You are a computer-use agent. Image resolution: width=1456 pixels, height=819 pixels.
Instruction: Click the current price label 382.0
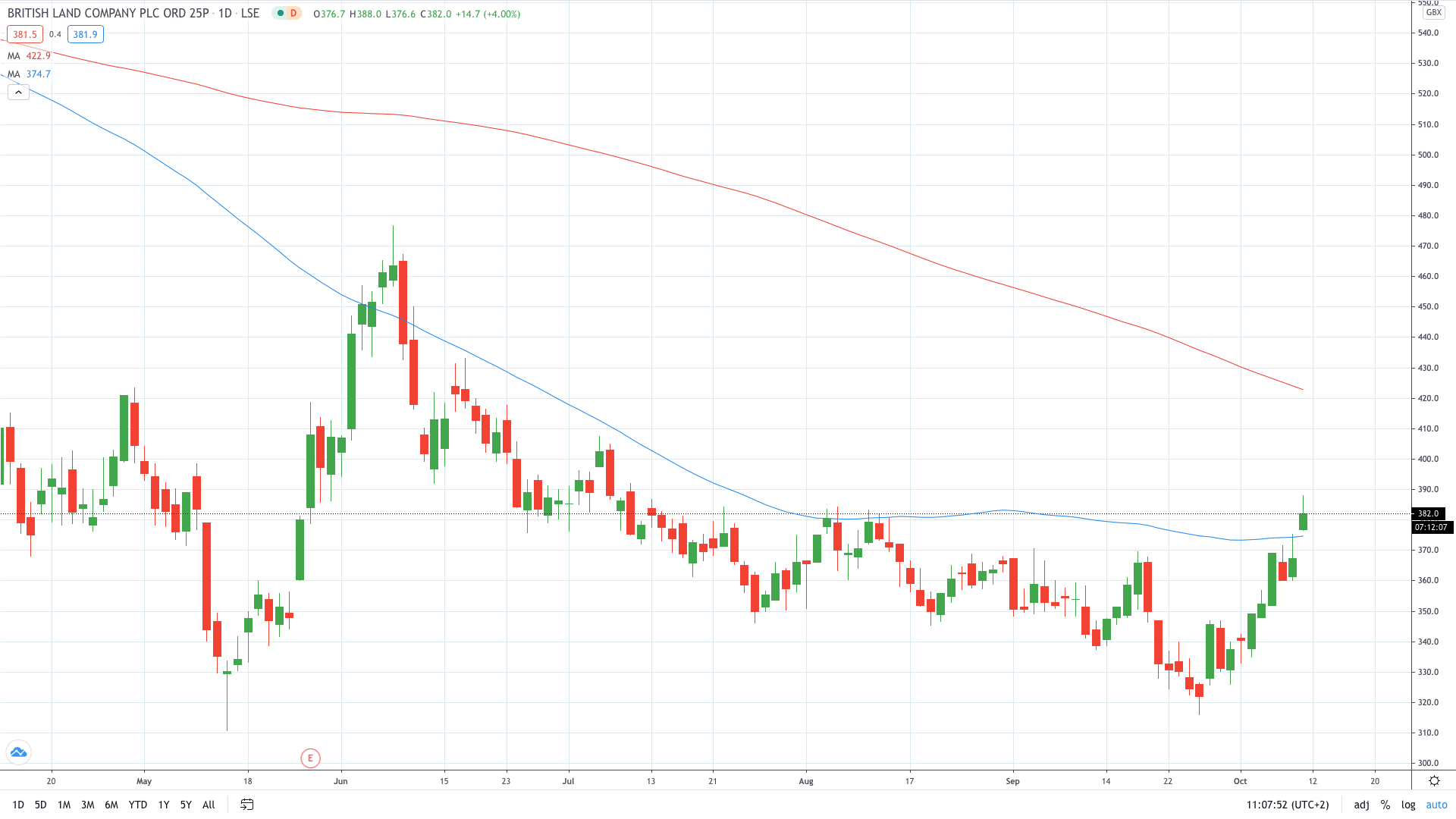tap(1429, 513)
